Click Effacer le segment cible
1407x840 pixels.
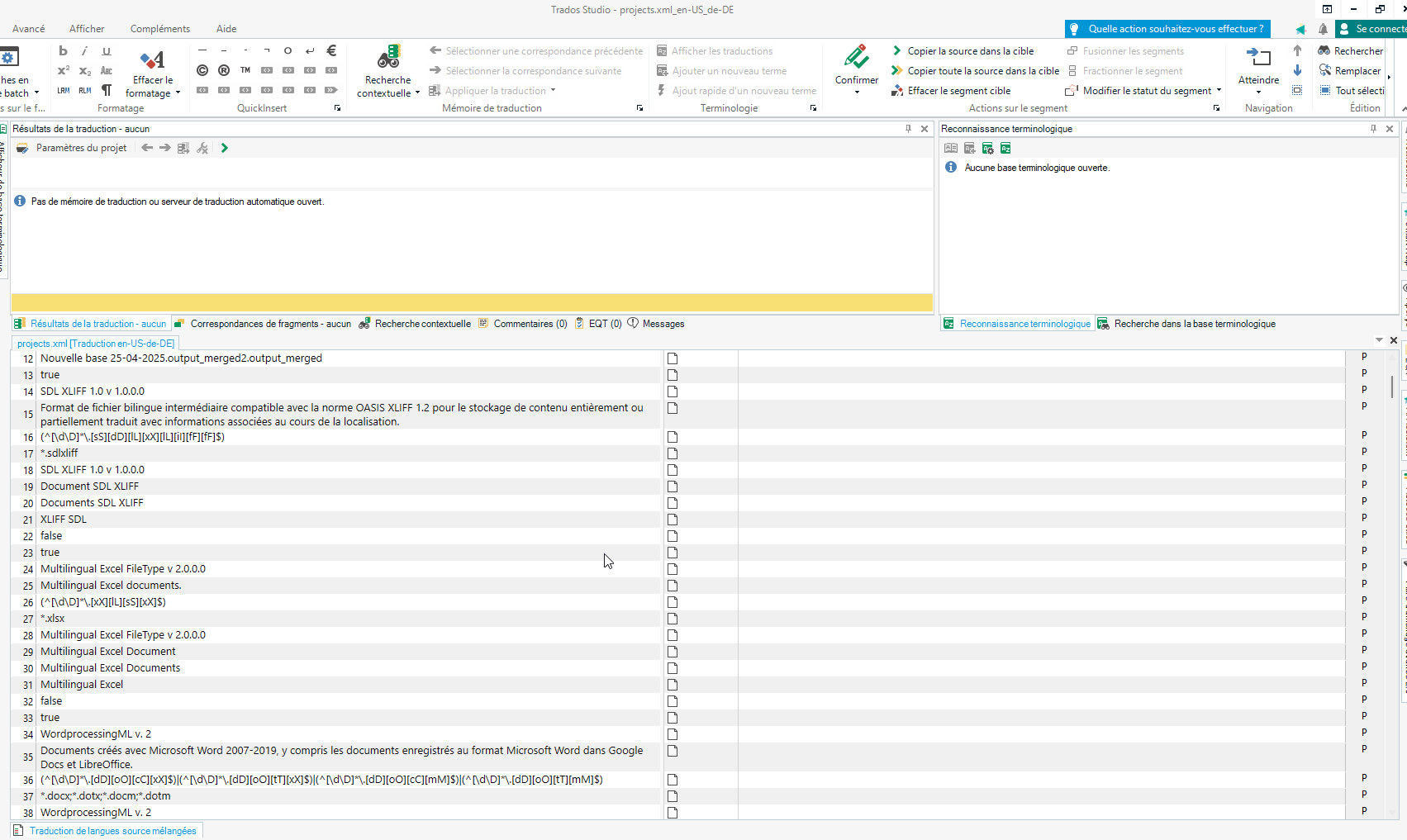[951, 91]
